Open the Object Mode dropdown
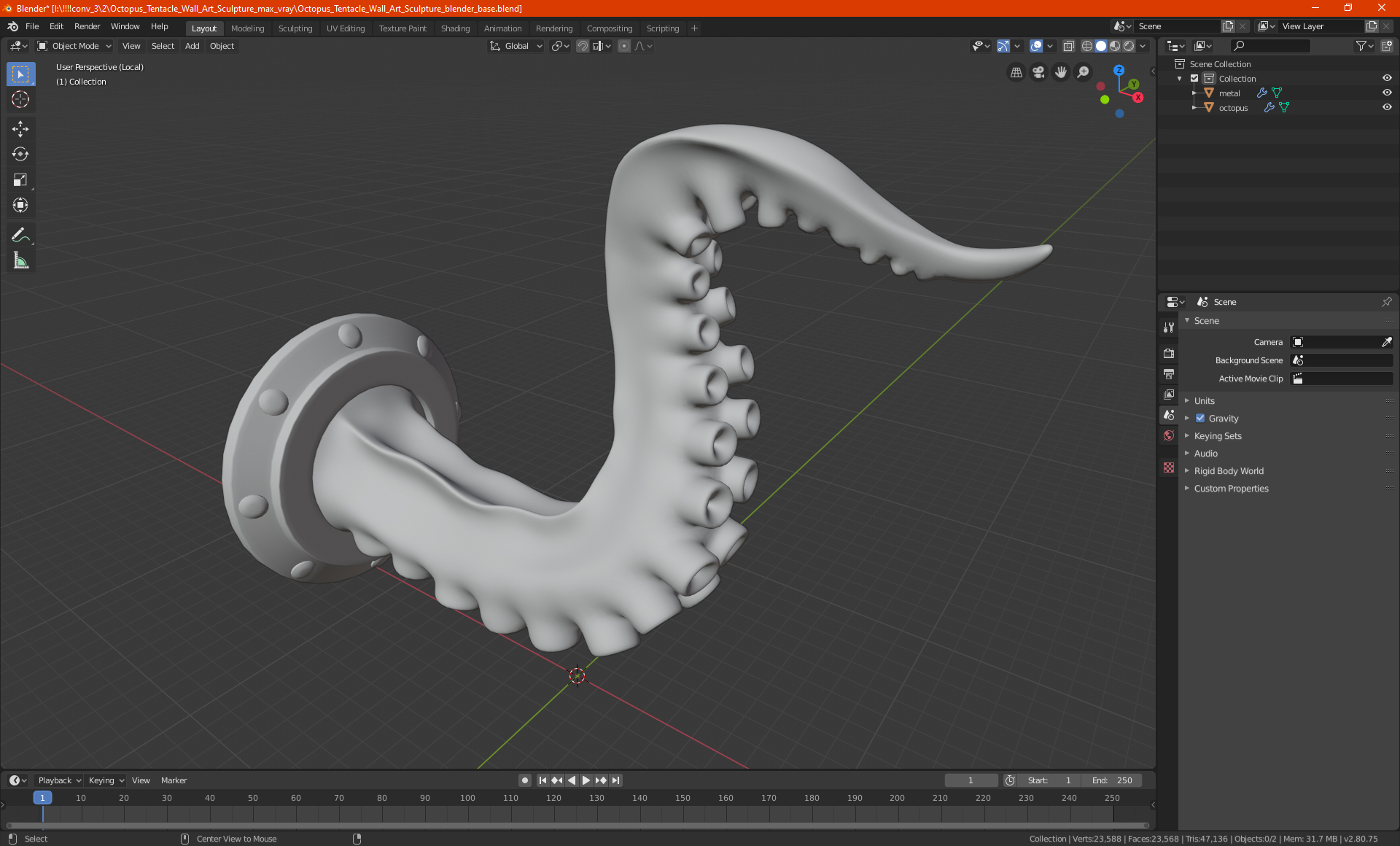1400x846 pixels. tap(74, 46)
